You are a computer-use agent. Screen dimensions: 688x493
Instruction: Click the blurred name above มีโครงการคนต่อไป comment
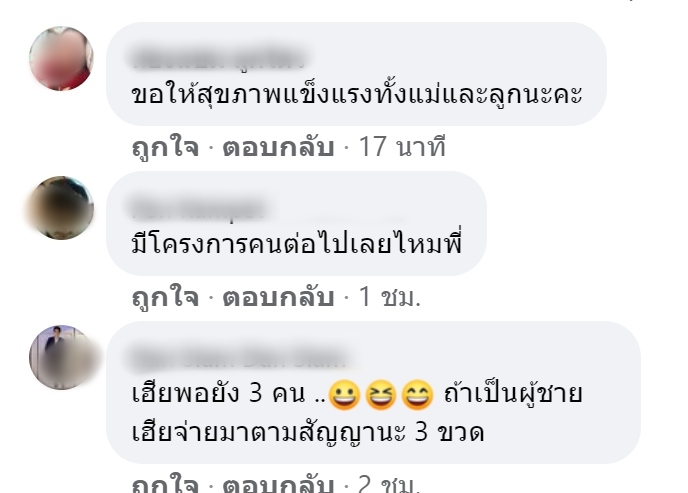[200, 208]
